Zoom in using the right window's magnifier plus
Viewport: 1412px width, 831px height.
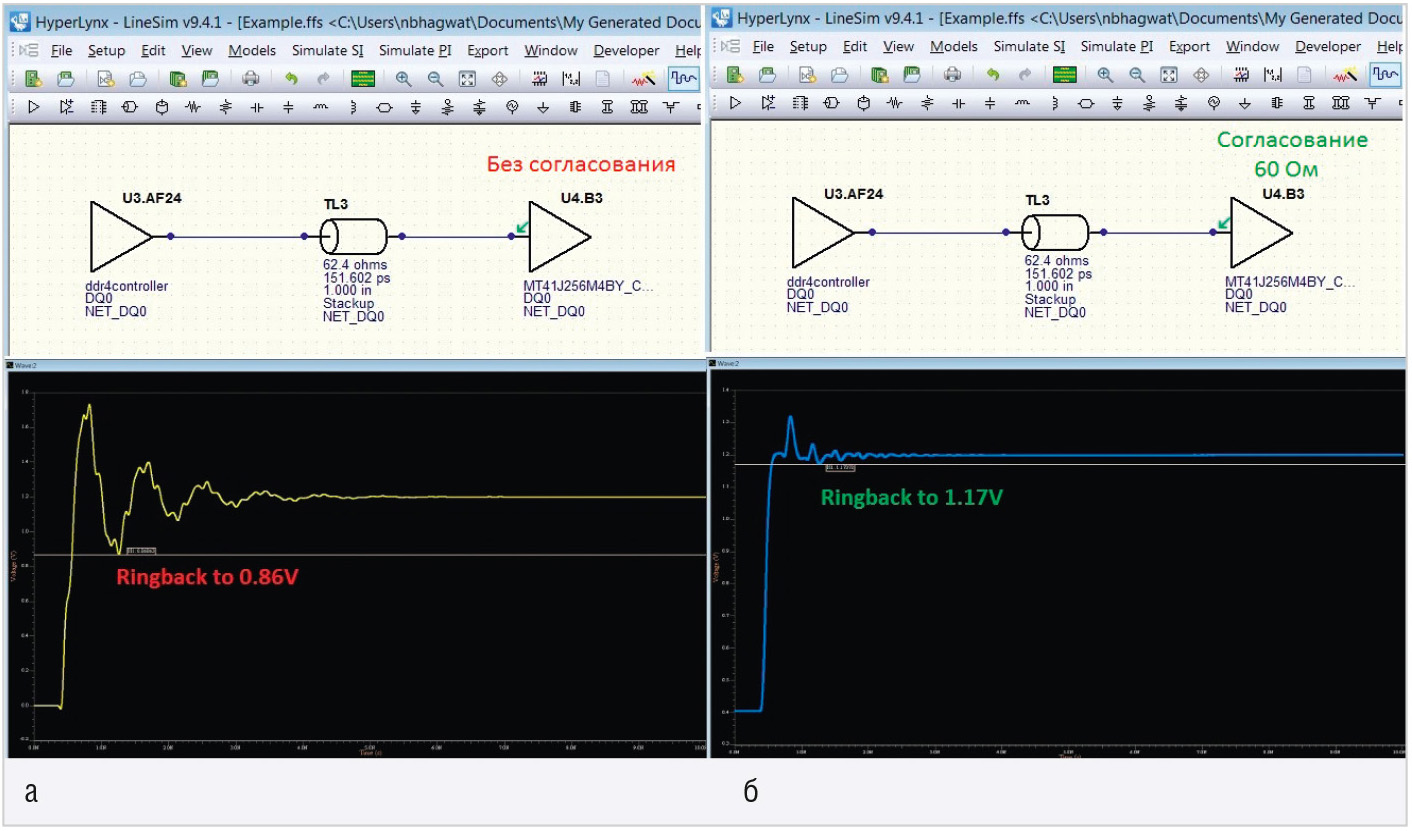pyautogui.click(x=1105, y=74)
